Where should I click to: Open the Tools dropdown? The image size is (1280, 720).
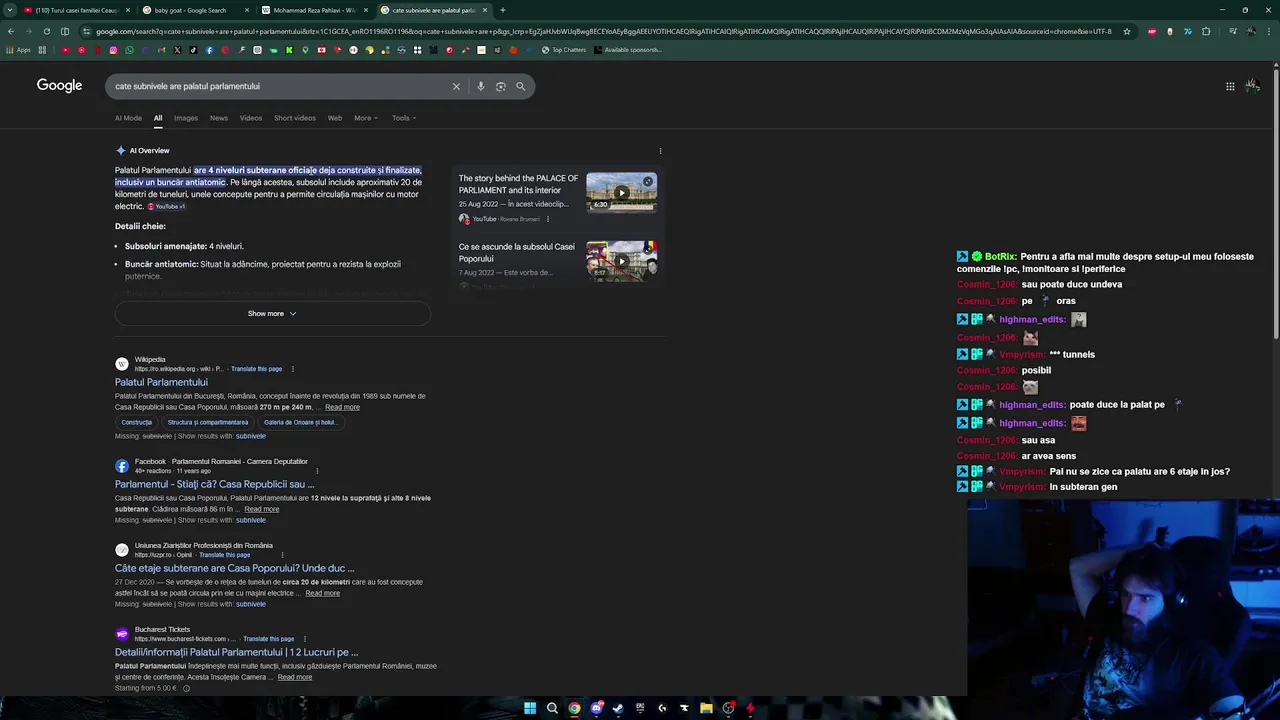point(404,118)
